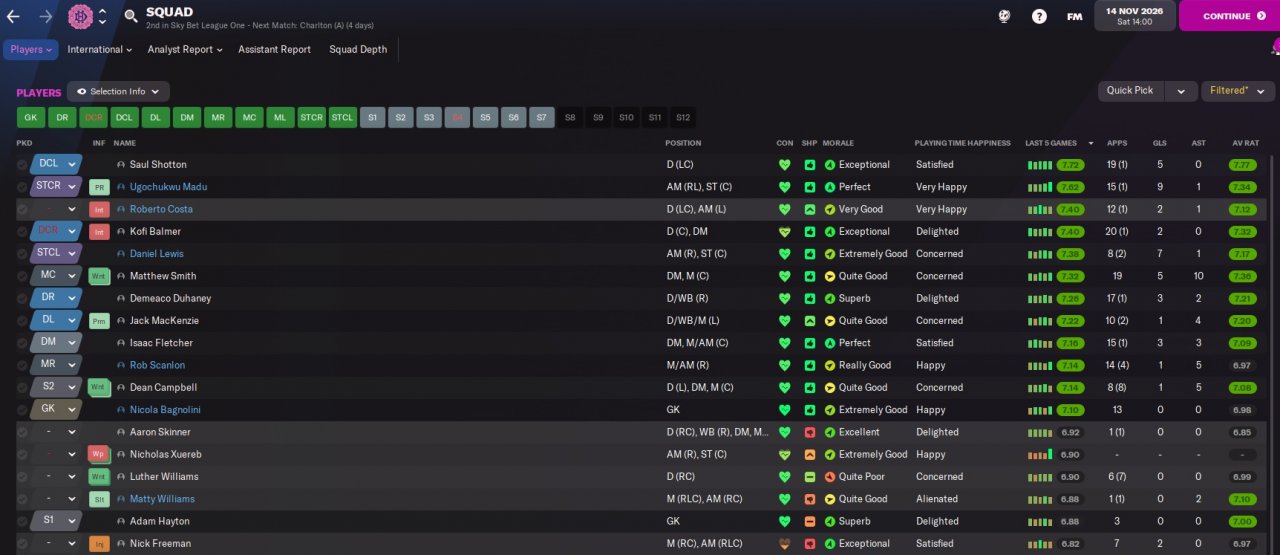Click the Slt badge beside Matty Williams
Screen dimensions: 1280x555
pyautogui.click(x=99, y=499)
